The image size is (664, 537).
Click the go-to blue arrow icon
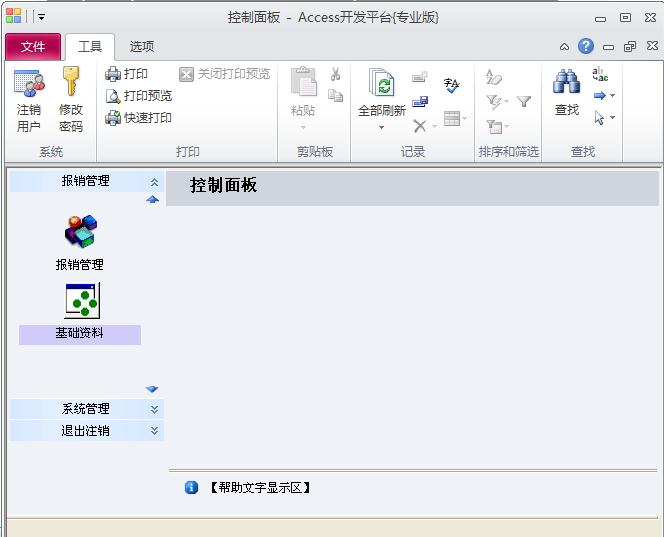click(600, 96)
